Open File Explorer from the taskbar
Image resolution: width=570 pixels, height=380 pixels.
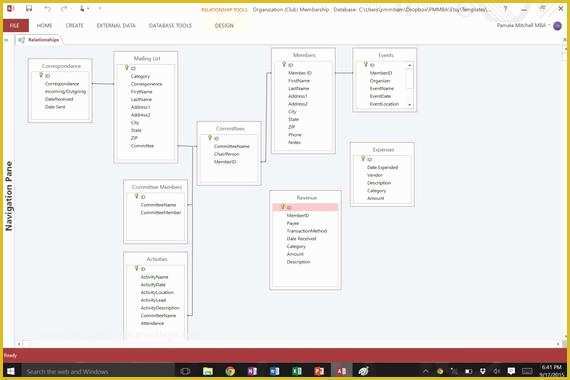pos(208,371)
